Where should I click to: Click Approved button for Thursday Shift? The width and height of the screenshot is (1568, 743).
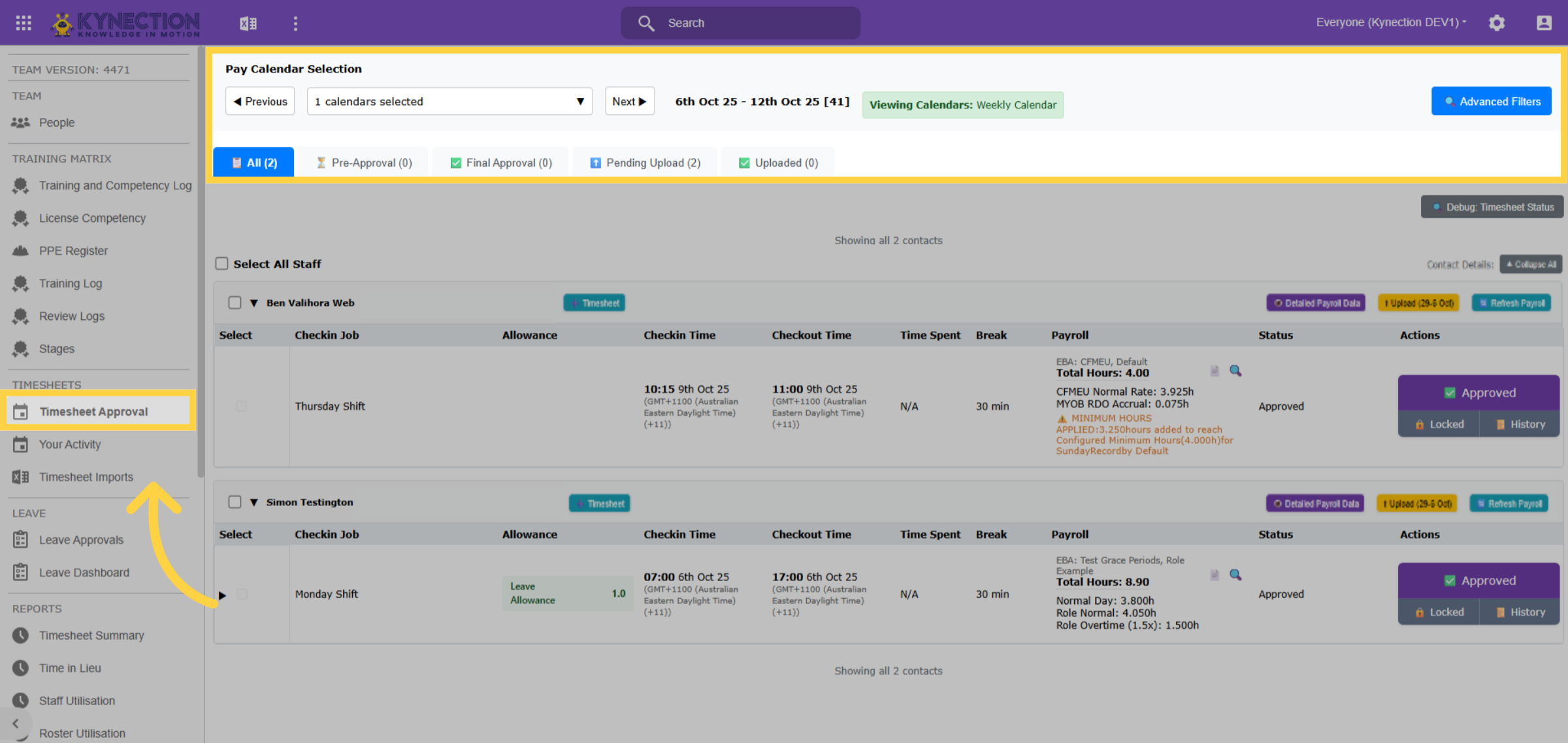click(x=1479, y=392)
